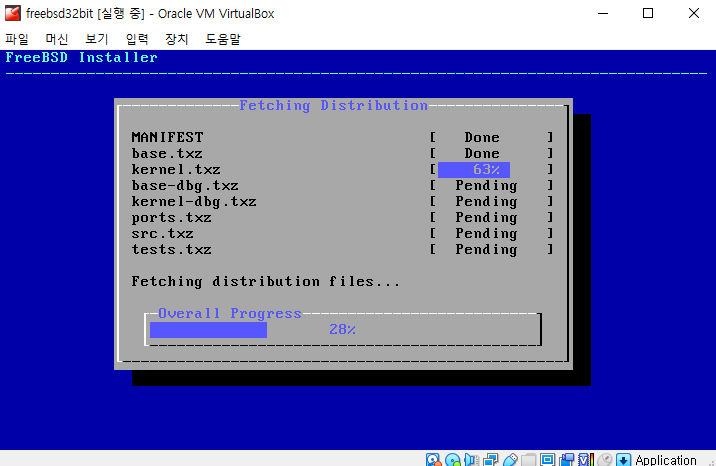Image resolution: width=716 pixels, height=466 pixels.
Task: Click the kernel.txz file name
Action: 176,169
